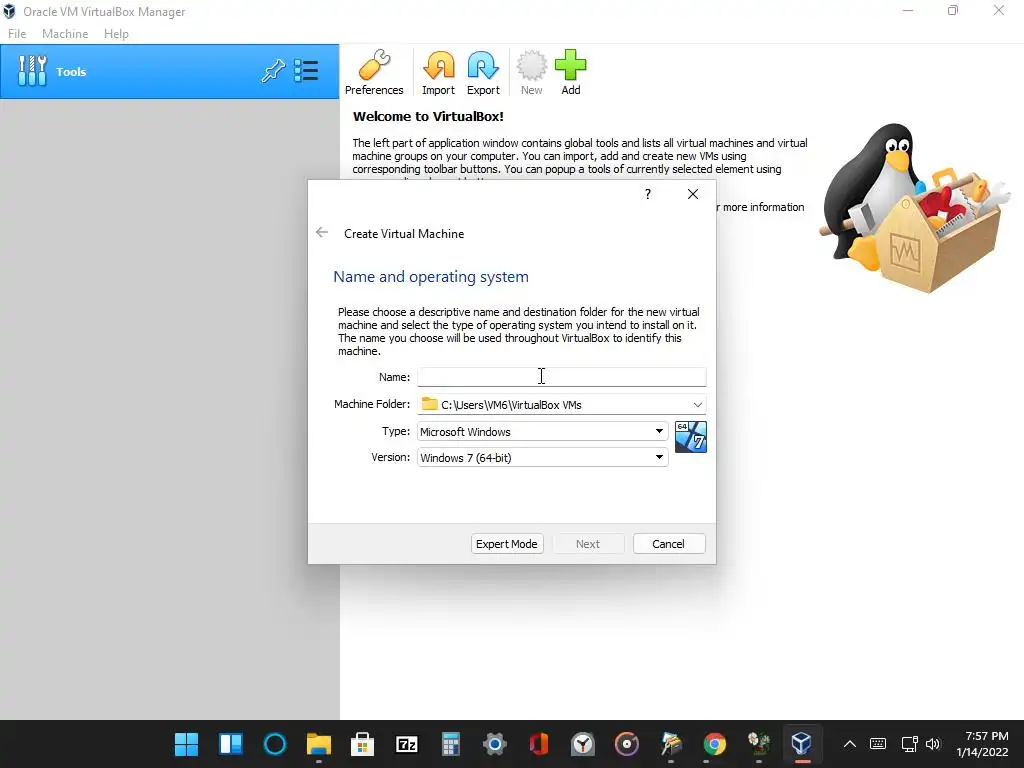Viewport: 1024px width, 768px height.
Task: Open Settings gear from the taskbar
Action: click(495, 744)
